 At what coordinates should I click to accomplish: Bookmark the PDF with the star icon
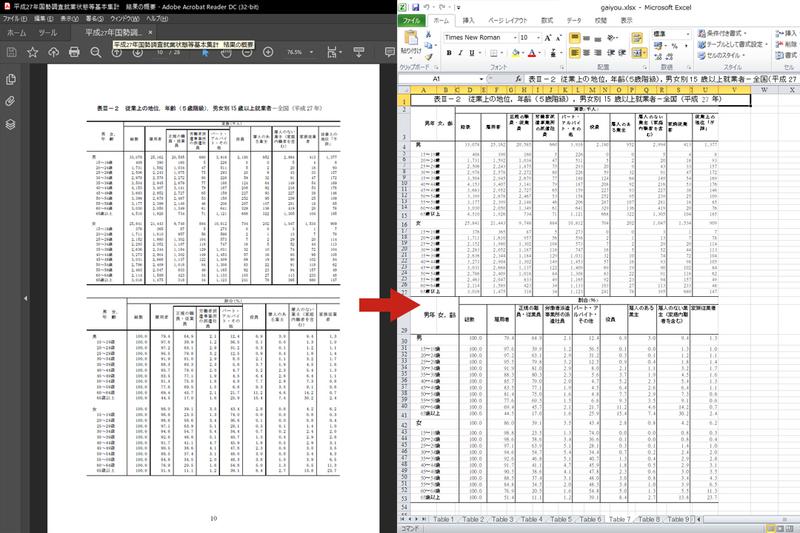coord(33,52)
